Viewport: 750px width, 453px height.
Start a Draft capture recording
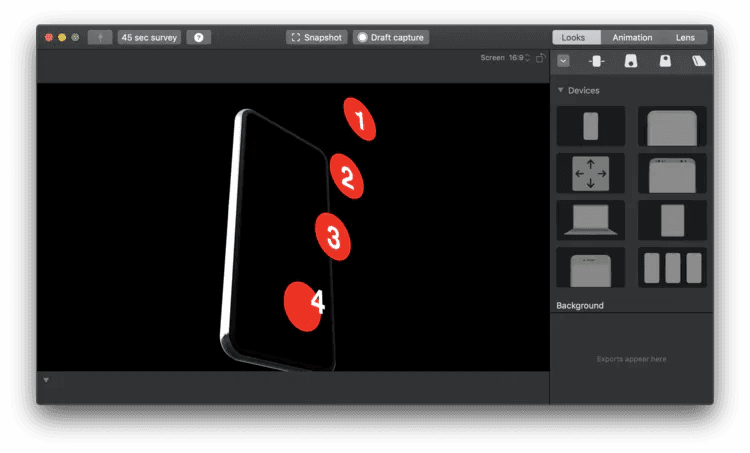[x=391, y=37]
